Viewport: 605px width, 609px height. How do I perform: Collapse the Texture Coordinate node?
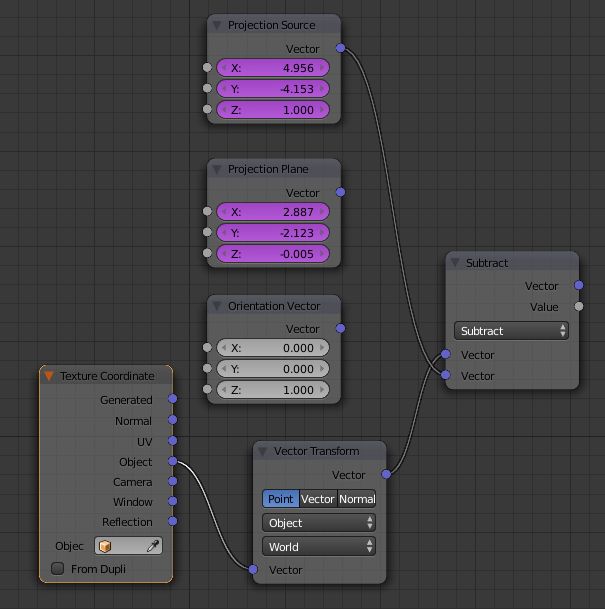pos(49,376)
